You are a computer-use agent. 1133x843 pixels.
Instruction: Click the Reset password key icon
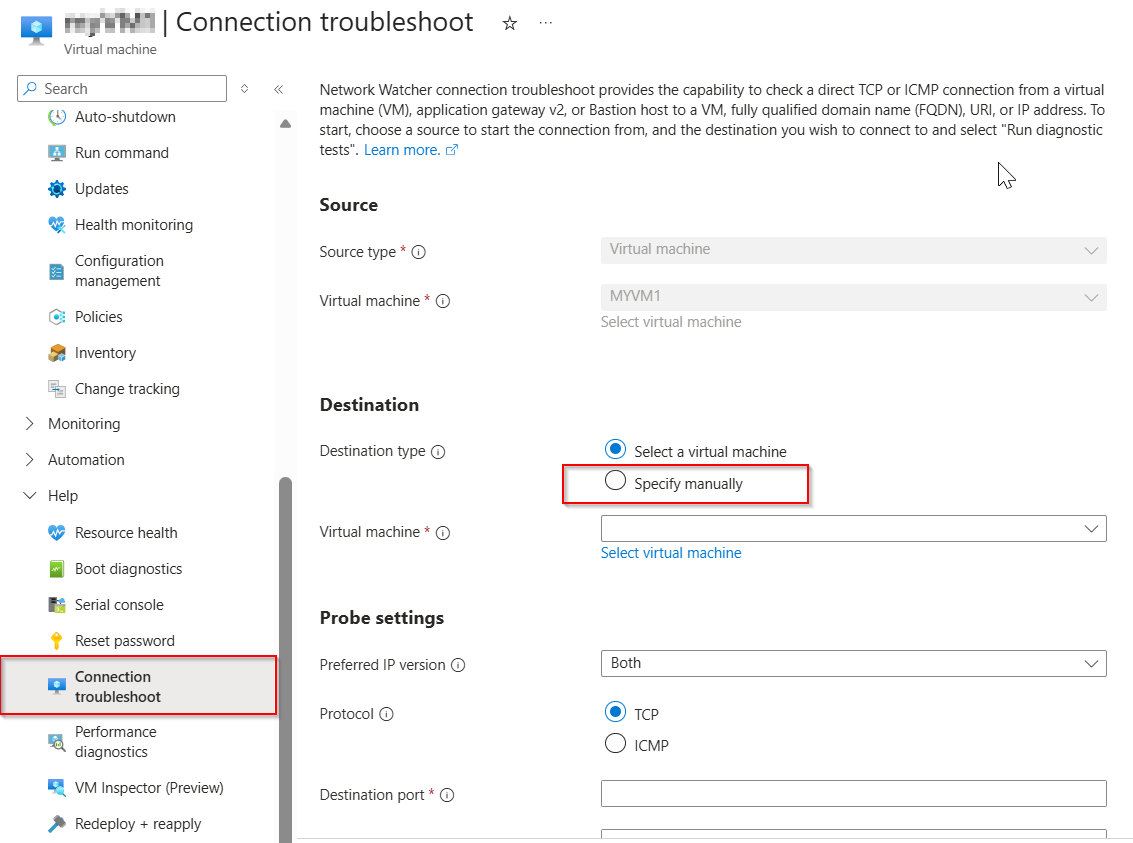(56, 641)
